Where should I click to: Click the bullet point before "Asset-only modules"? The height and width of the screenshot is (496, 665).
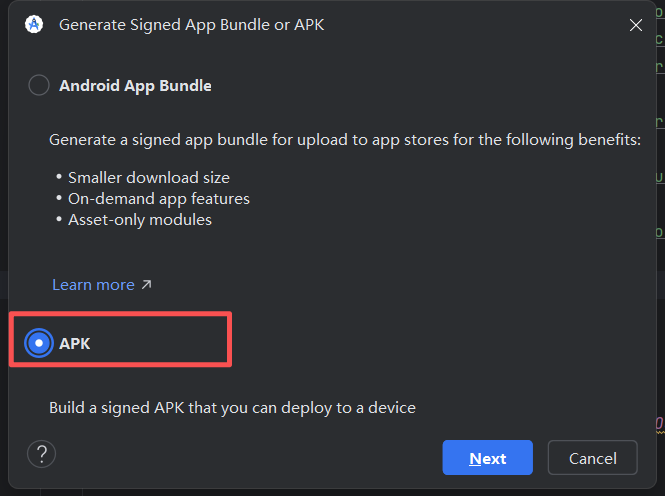59,219
